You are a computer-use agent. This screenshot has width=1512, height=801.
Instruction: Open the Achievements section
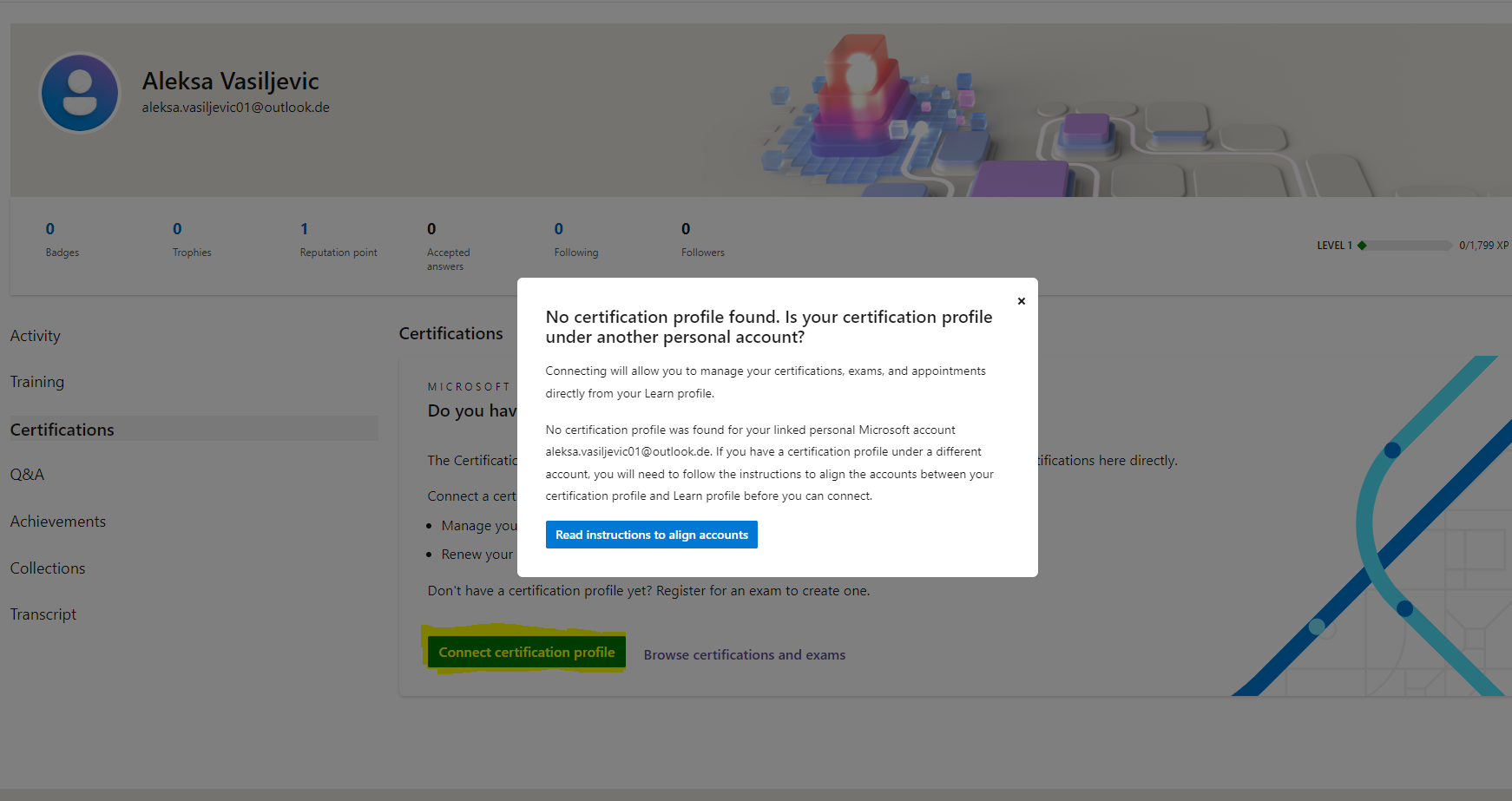(x=57, y=521)
